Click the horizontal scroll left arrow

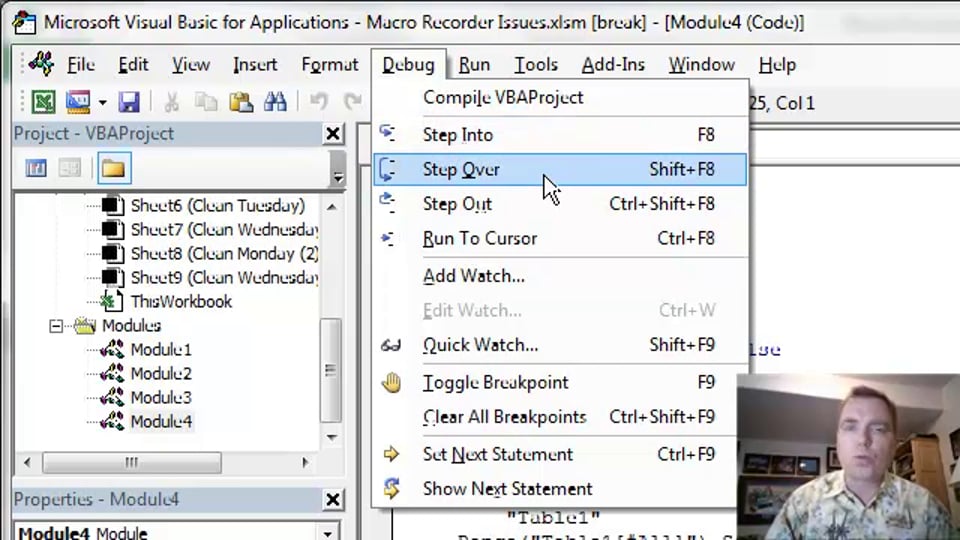click(x=27, y=462)
